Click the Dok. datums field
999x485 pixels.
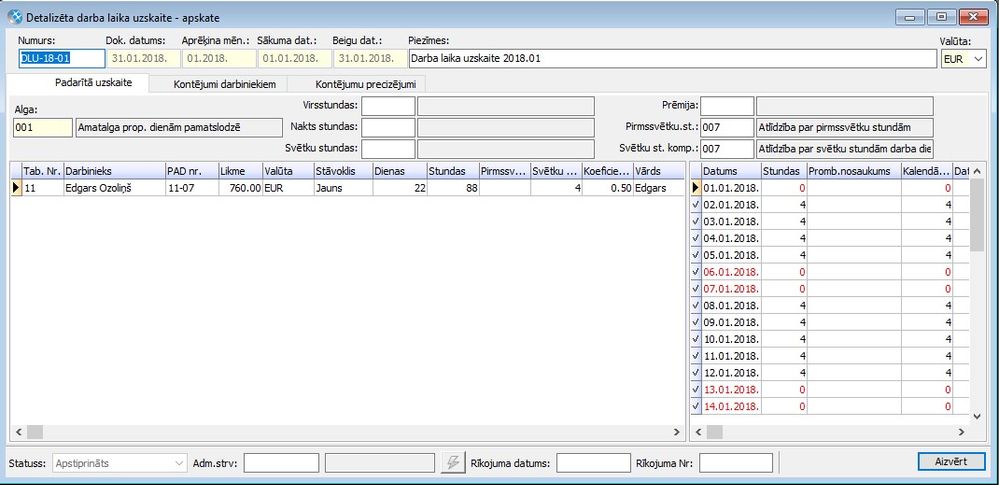tap(143, 59)
